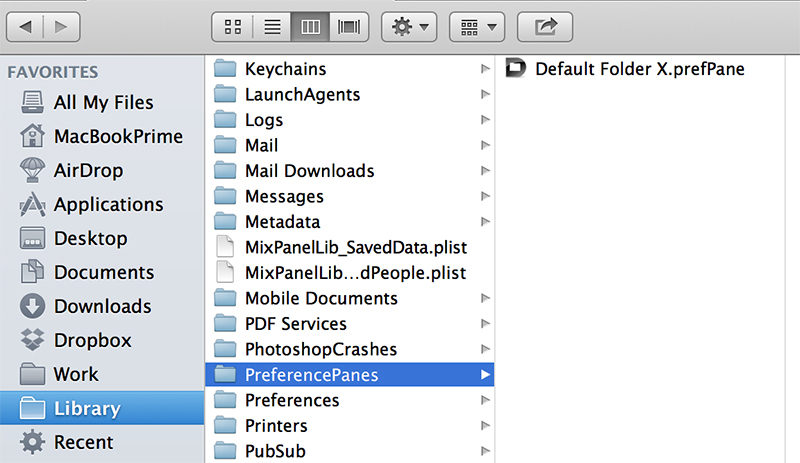
Task: Select the LaunchAgents folder
Action: point(349,94)
